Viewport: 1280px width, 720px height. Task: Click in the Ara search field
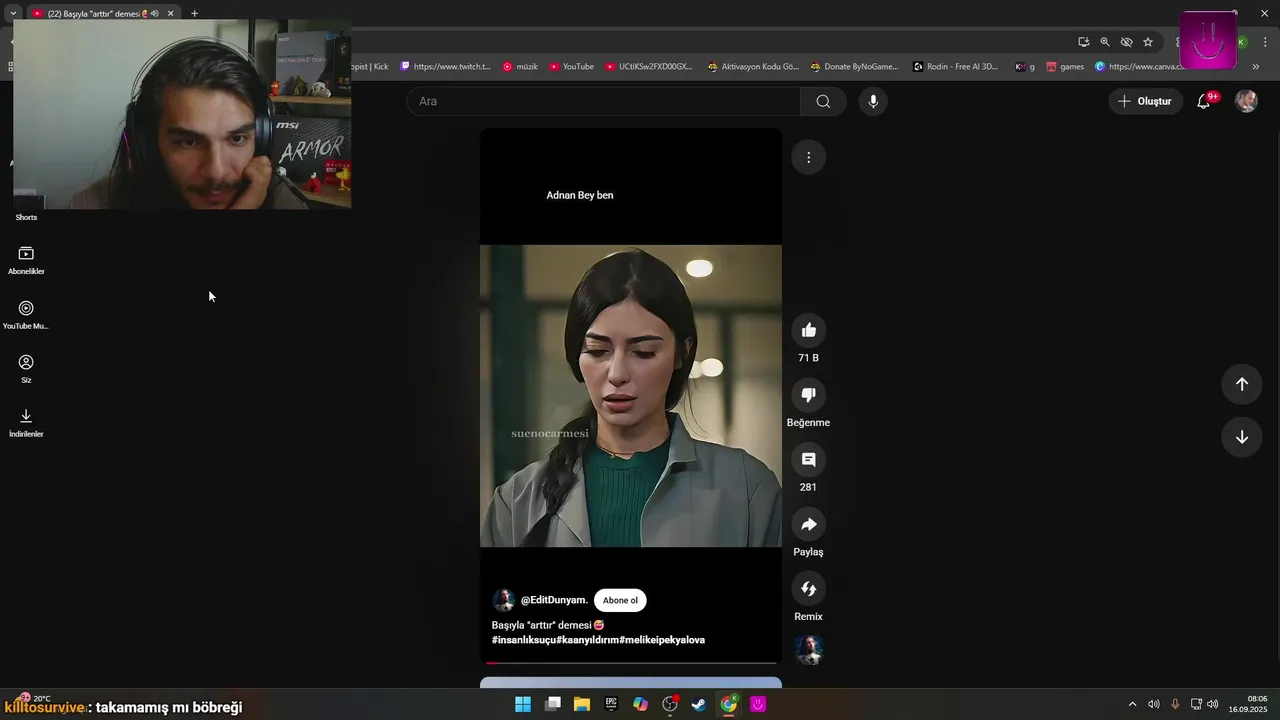tap(604, 101)
